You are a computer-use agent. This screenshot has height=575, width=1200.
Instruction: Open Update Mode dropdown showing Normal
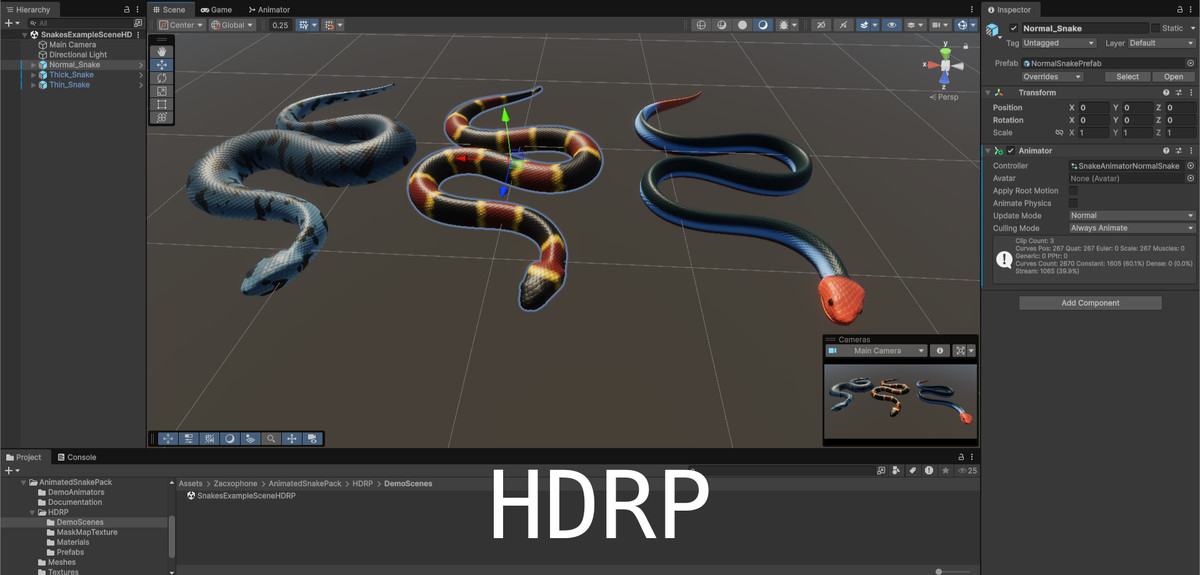[1132, 215]
